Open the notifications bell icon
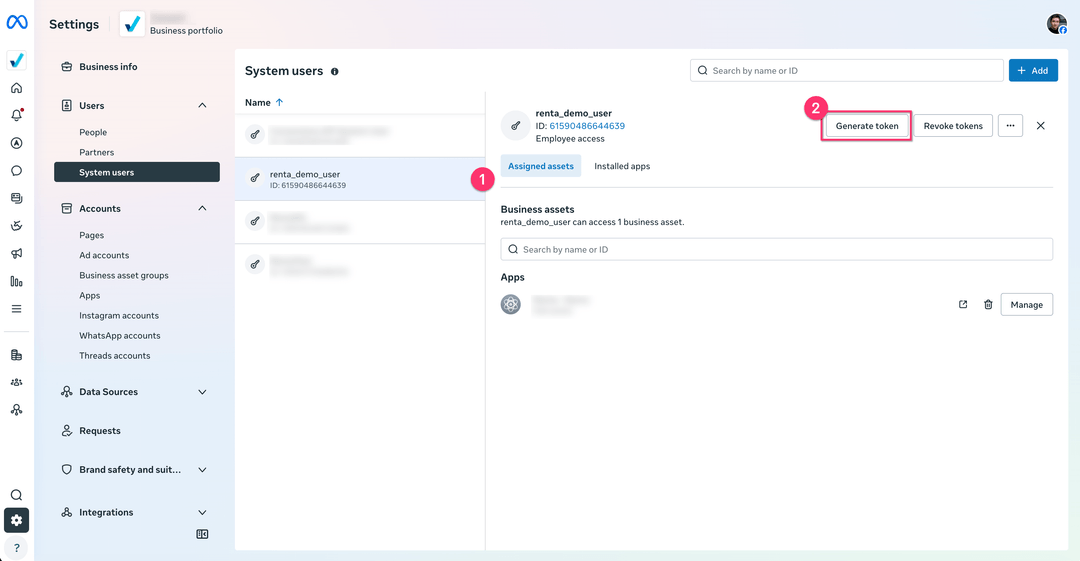The image size is (1080, 561). point(17,115)
